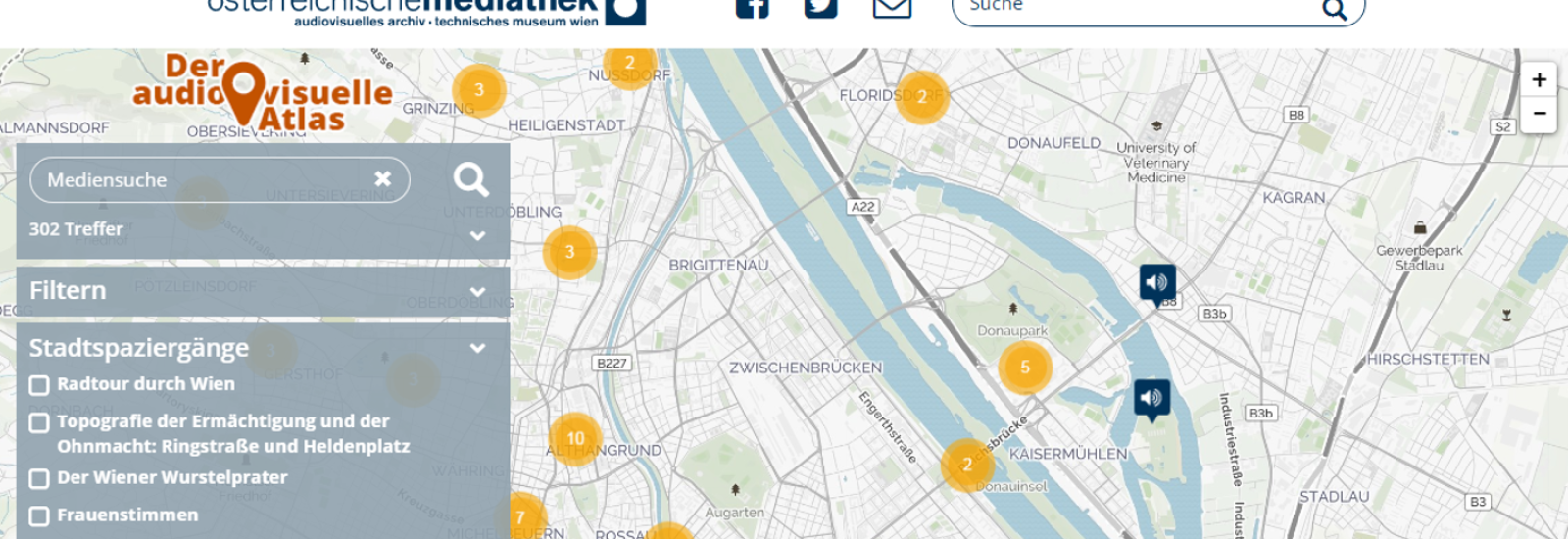Click the header search magnifier icon

1335,10
